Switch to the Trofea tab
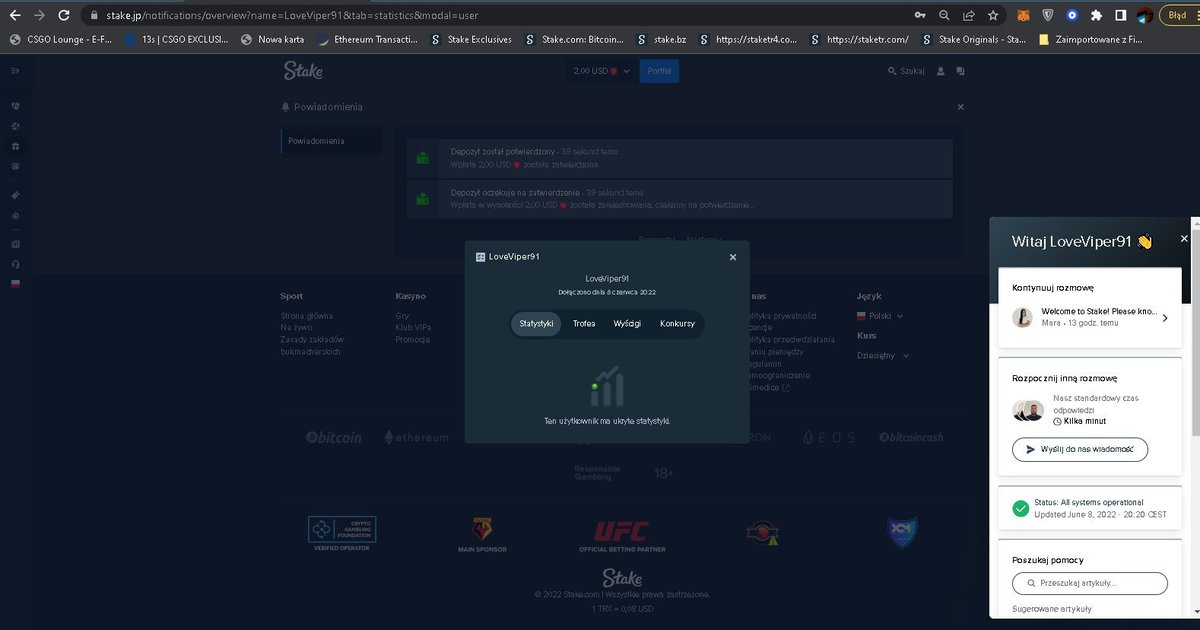This screenshot has height=630, width=1200. (584, 324)
